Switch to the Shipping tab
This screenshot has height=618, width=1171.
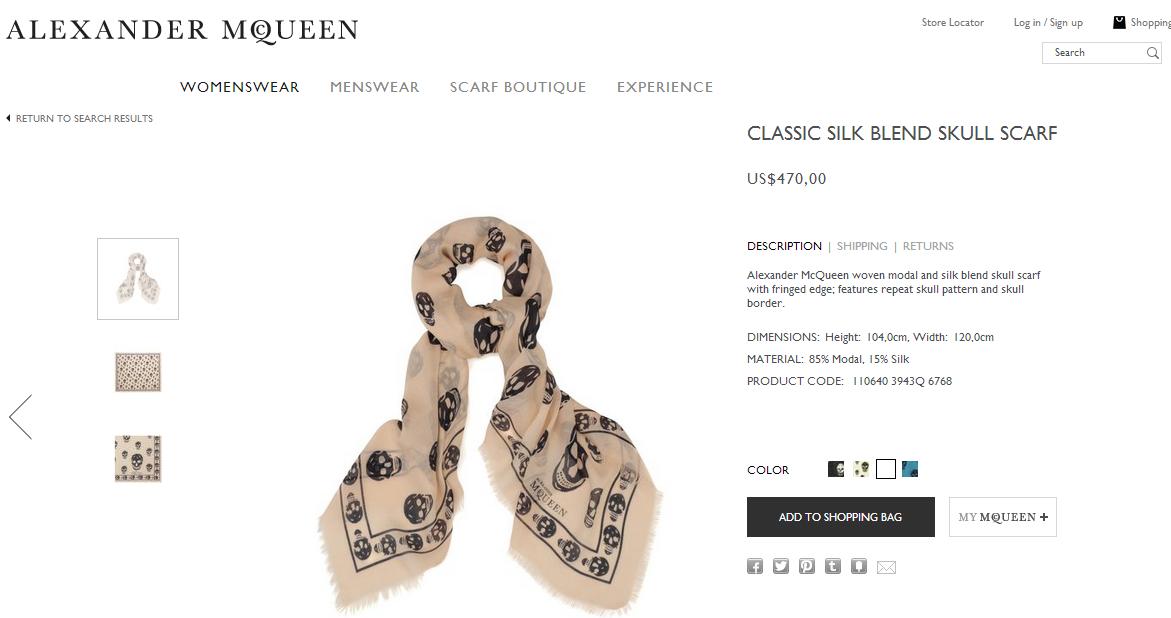(x=862, y=246)
